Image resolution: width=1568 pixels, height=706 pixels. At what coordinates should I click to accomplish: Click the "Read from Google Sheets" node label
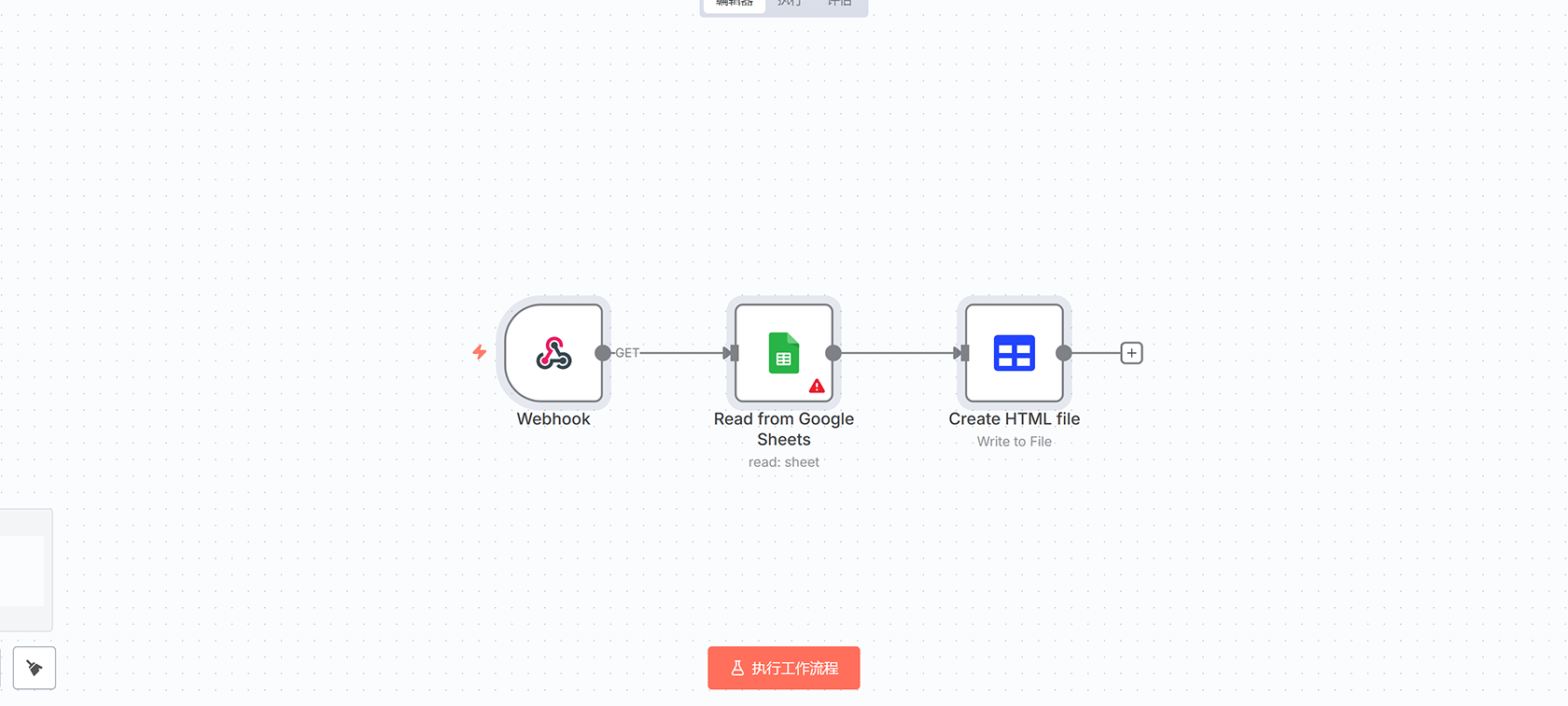[783, 429]
